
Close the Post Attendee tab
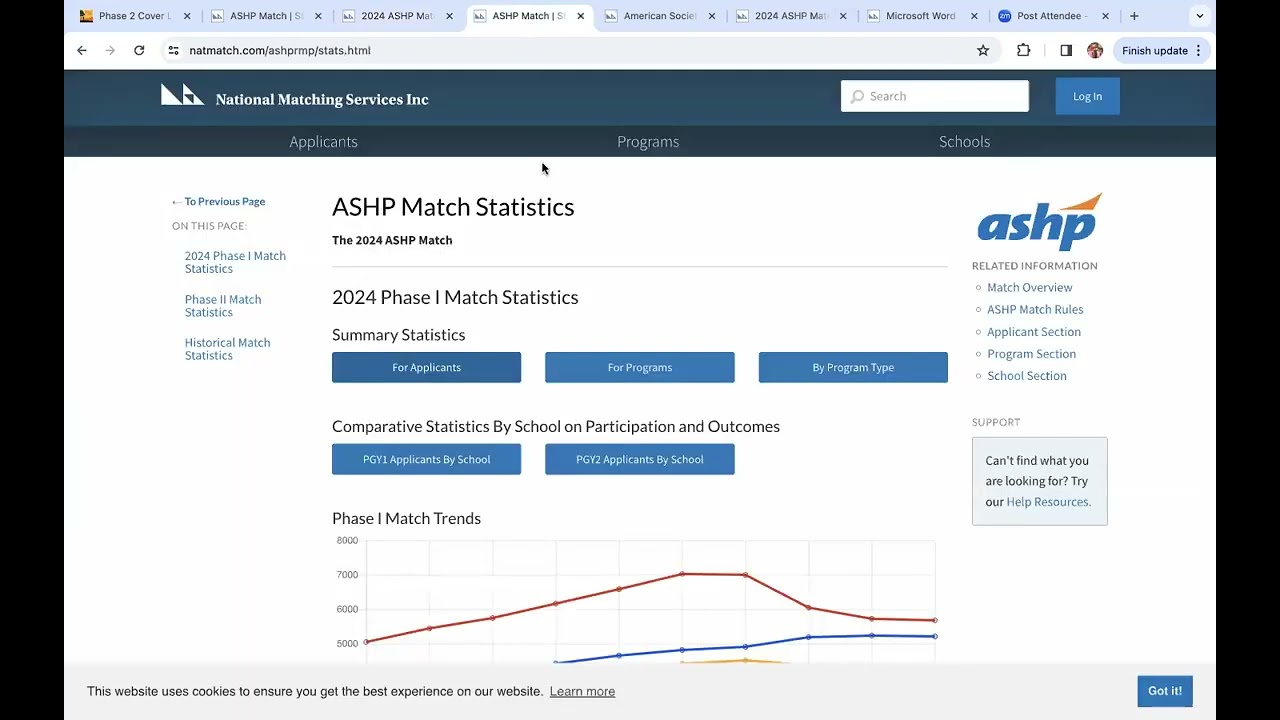click(1105, 16)
